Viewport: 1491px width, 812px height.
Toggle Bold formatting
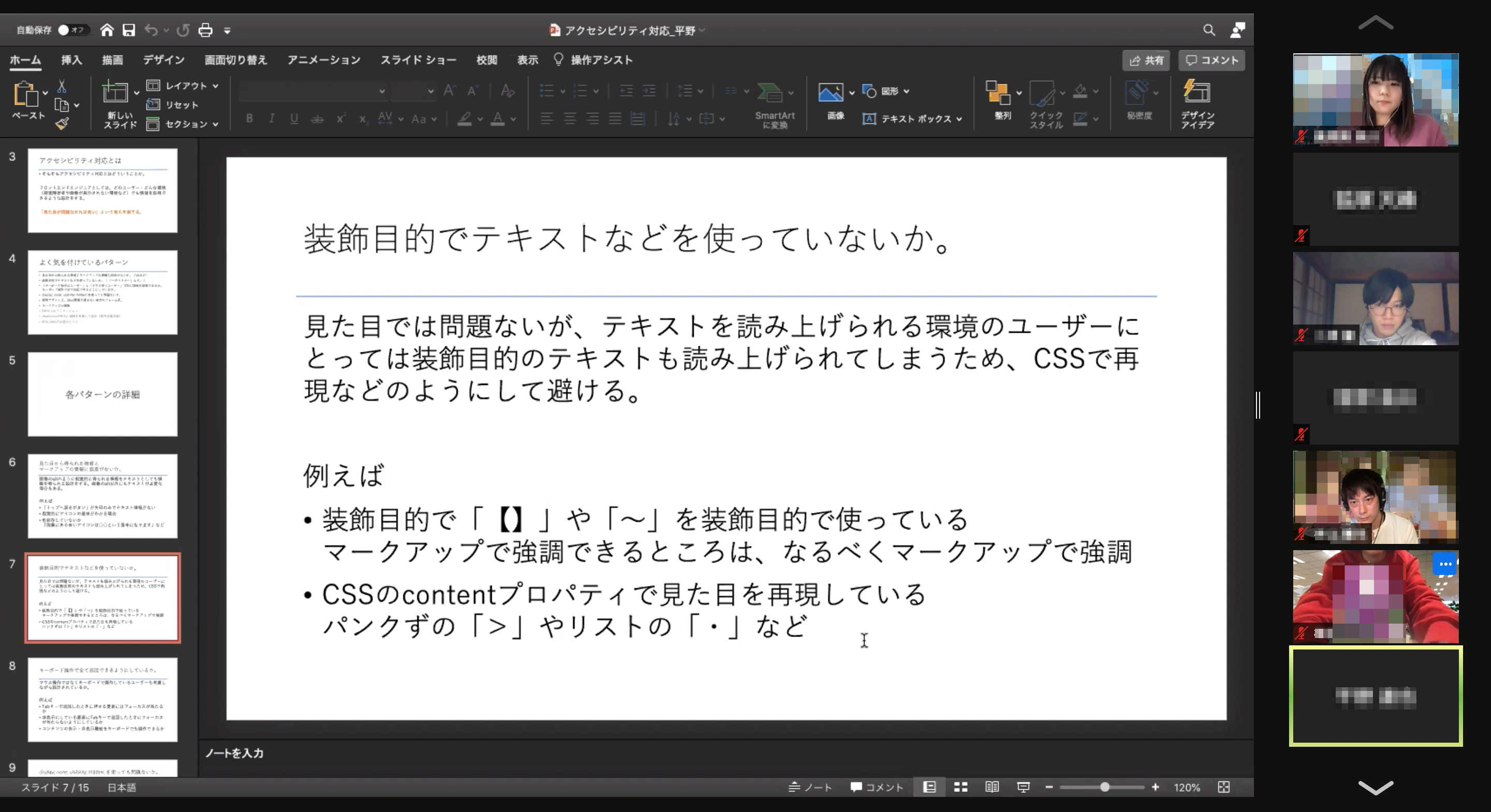[250, 119]
